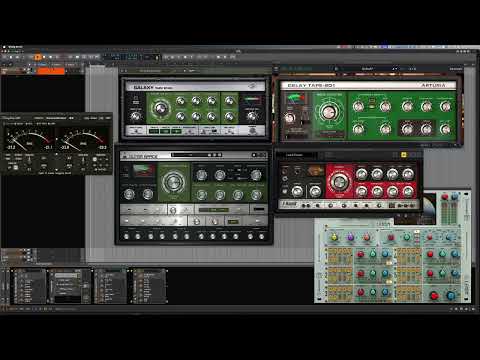This screenshot has width=480, height=360.
Task: Click the large dial in the red plugin section
Action: click(x=339, y=182)
